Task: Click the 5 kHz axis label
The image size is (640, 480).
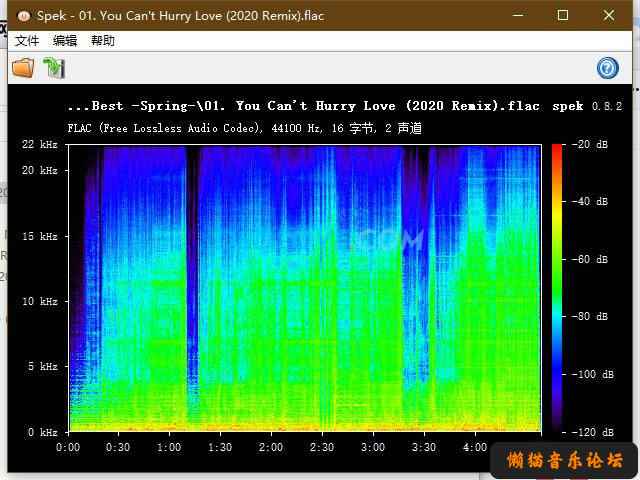Action: [x=42, y=366]
